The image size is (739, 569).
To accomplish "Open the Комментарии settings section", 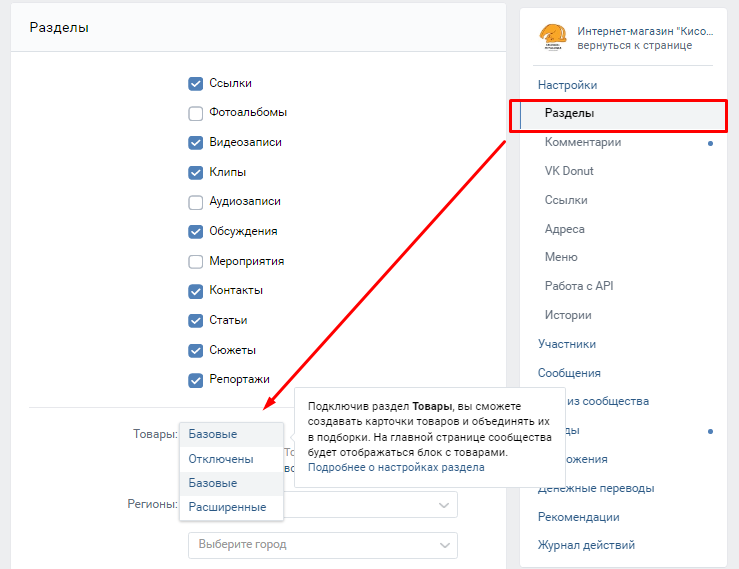I will pos(583,142).
